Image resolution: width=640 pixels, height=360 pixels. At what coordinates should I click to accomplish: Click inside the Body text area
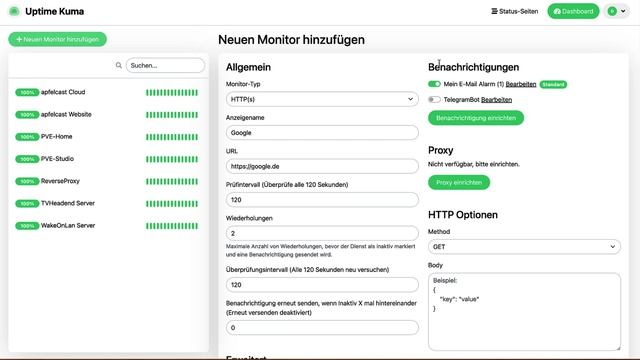click(524, 312)
